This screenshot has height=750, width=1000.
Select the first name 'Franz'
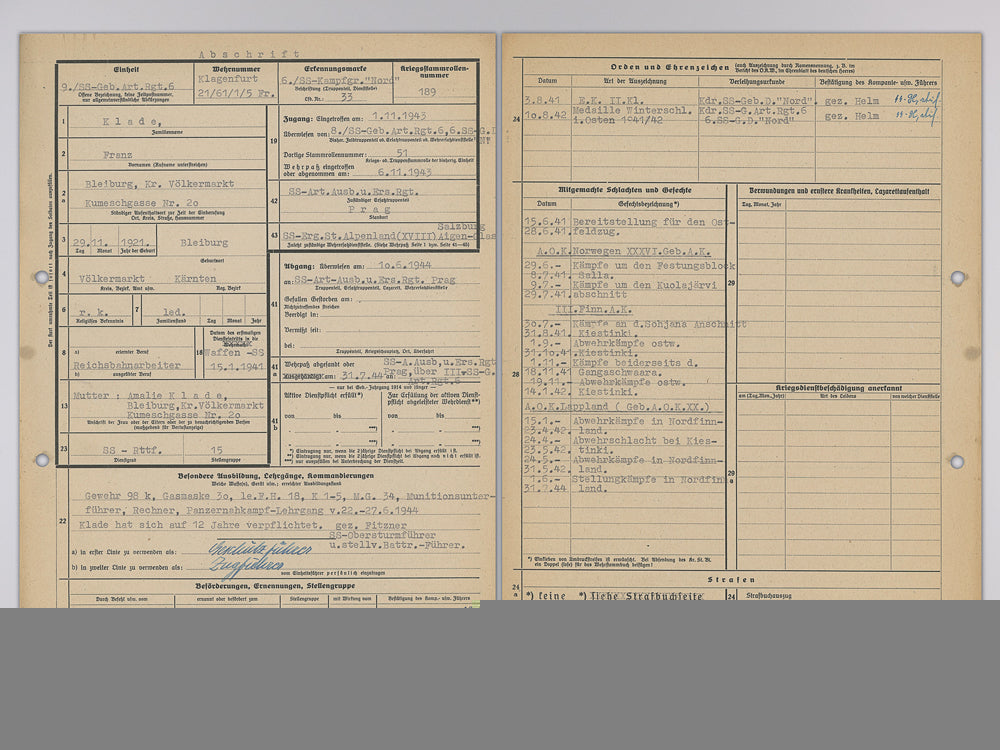point(118,155)
